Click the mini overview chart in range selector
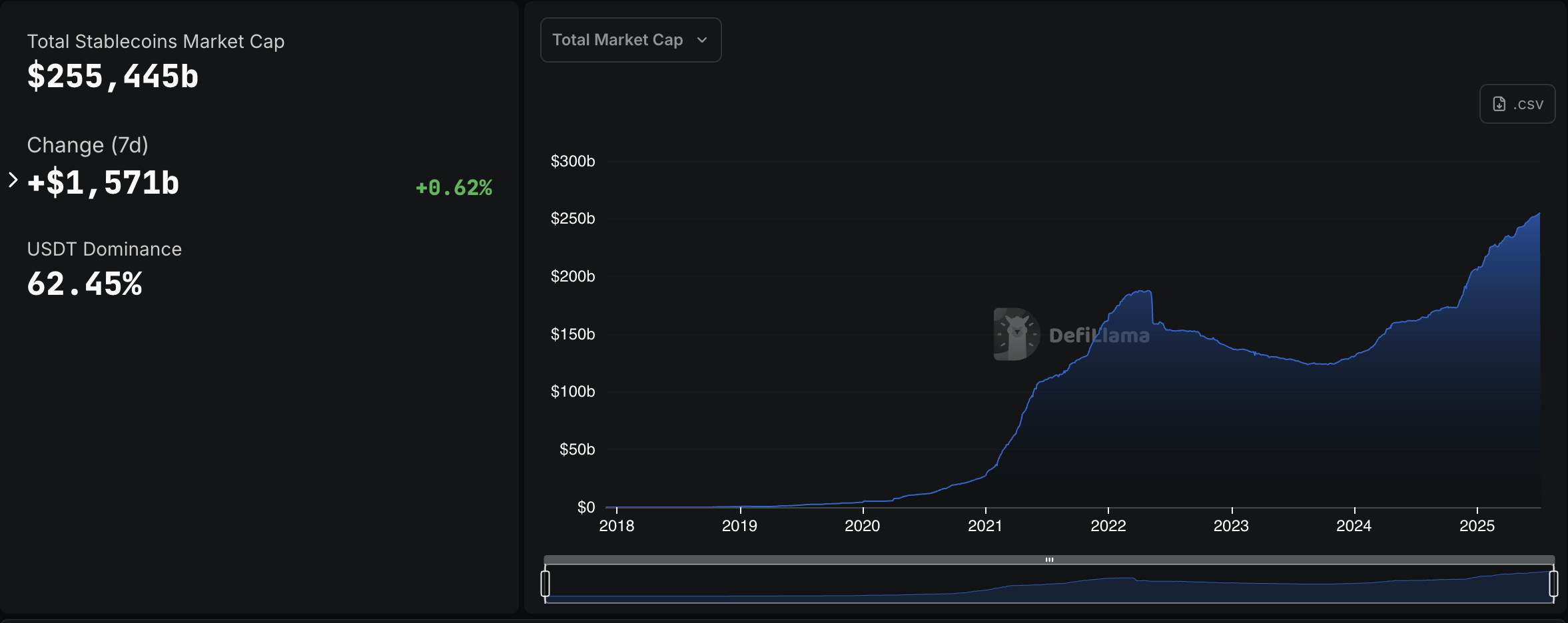The height and width of the screenshot is (623, 1568). click(1049, 584)
